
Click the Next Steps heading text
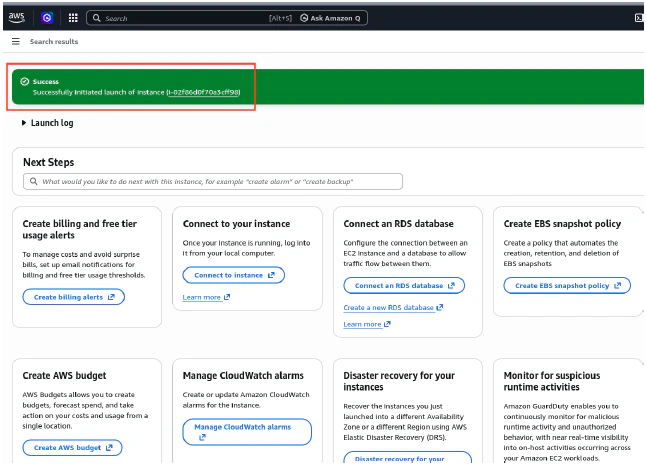click(x=49, y=162)
